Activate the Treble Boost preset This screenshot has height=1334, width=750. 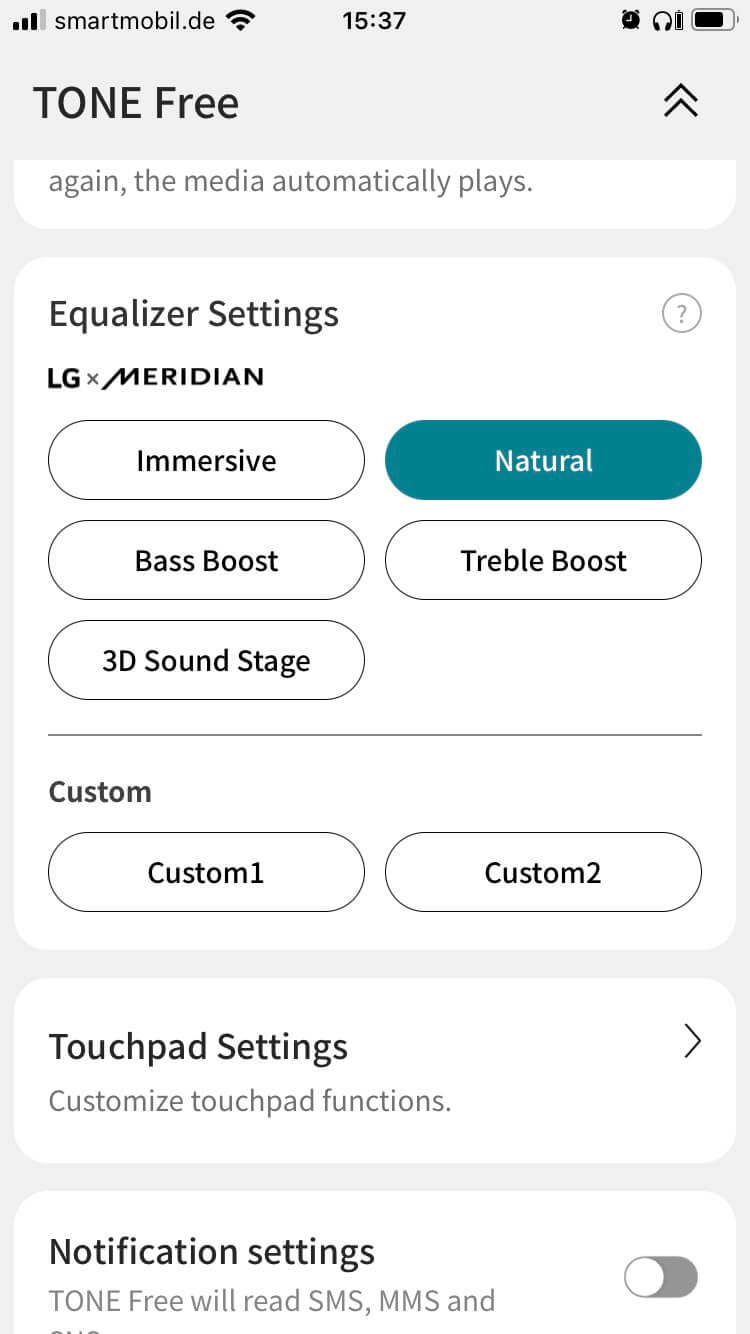point(543,560)
